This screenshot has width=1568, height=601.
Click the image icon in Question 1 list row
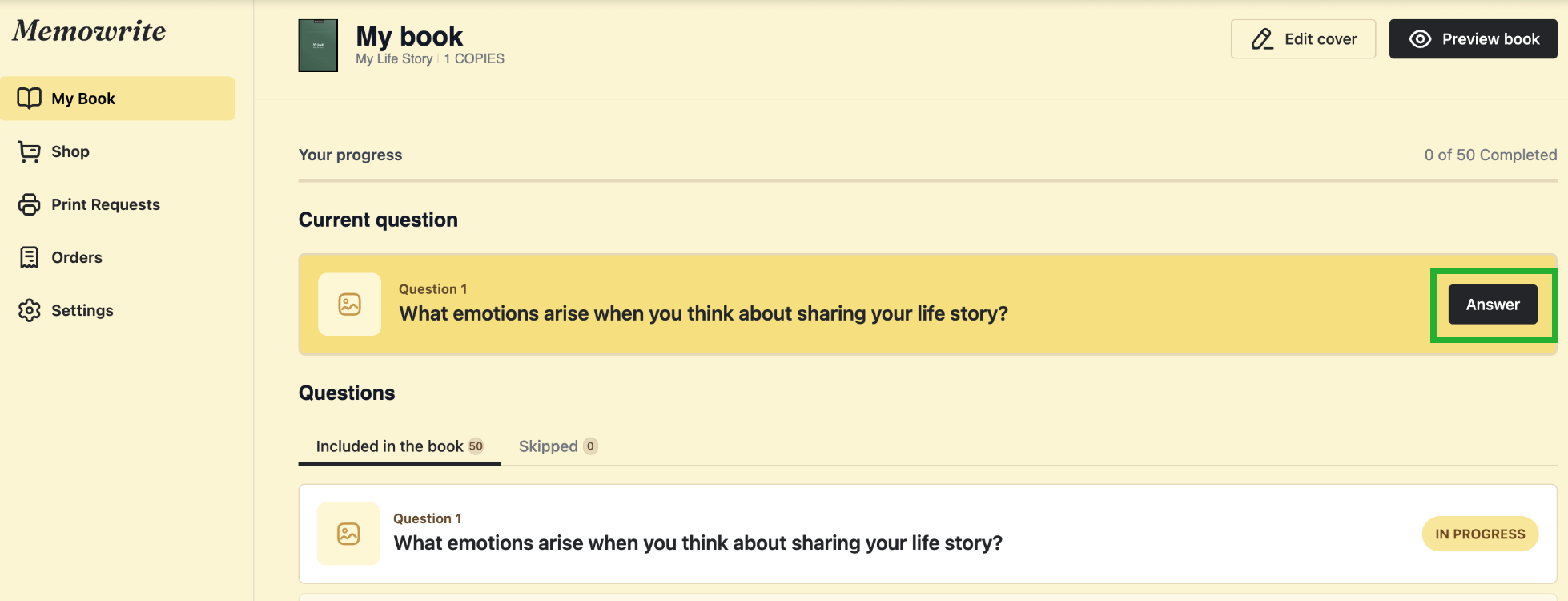tap(348, 534)
